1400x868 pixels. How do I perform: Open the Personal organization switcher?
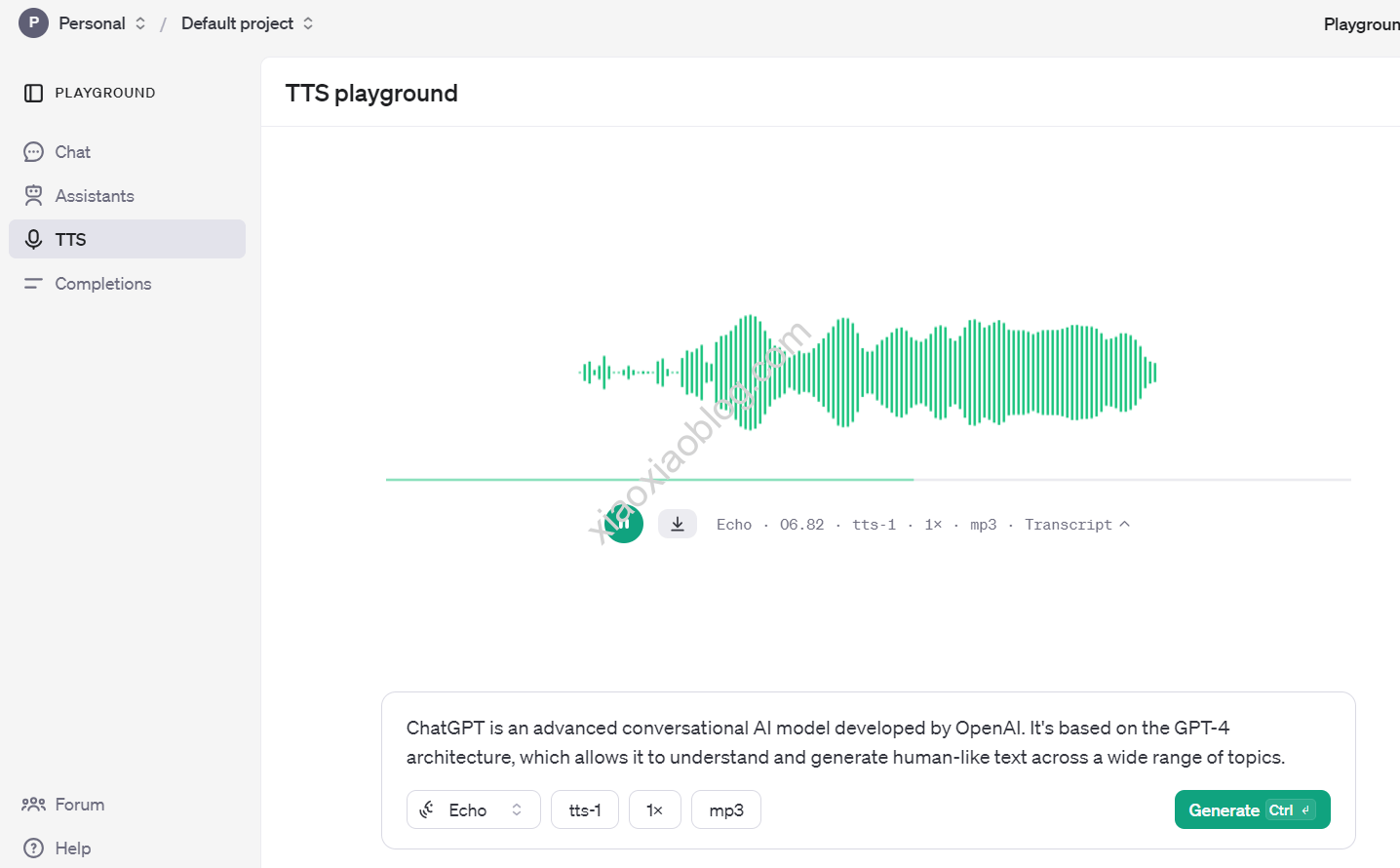101,23
